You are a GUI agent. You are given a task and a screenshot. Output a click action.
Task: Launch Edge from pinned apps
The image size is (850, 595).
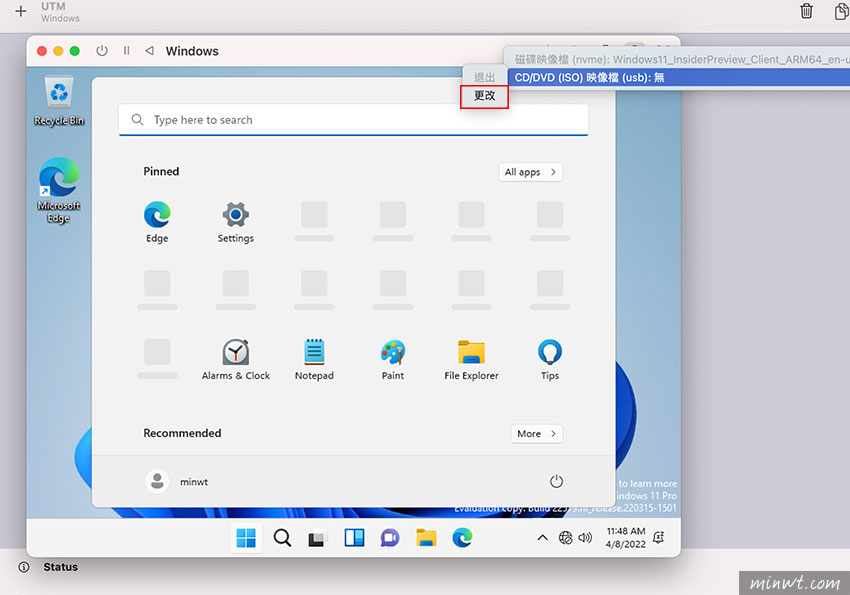coord(157,222)
